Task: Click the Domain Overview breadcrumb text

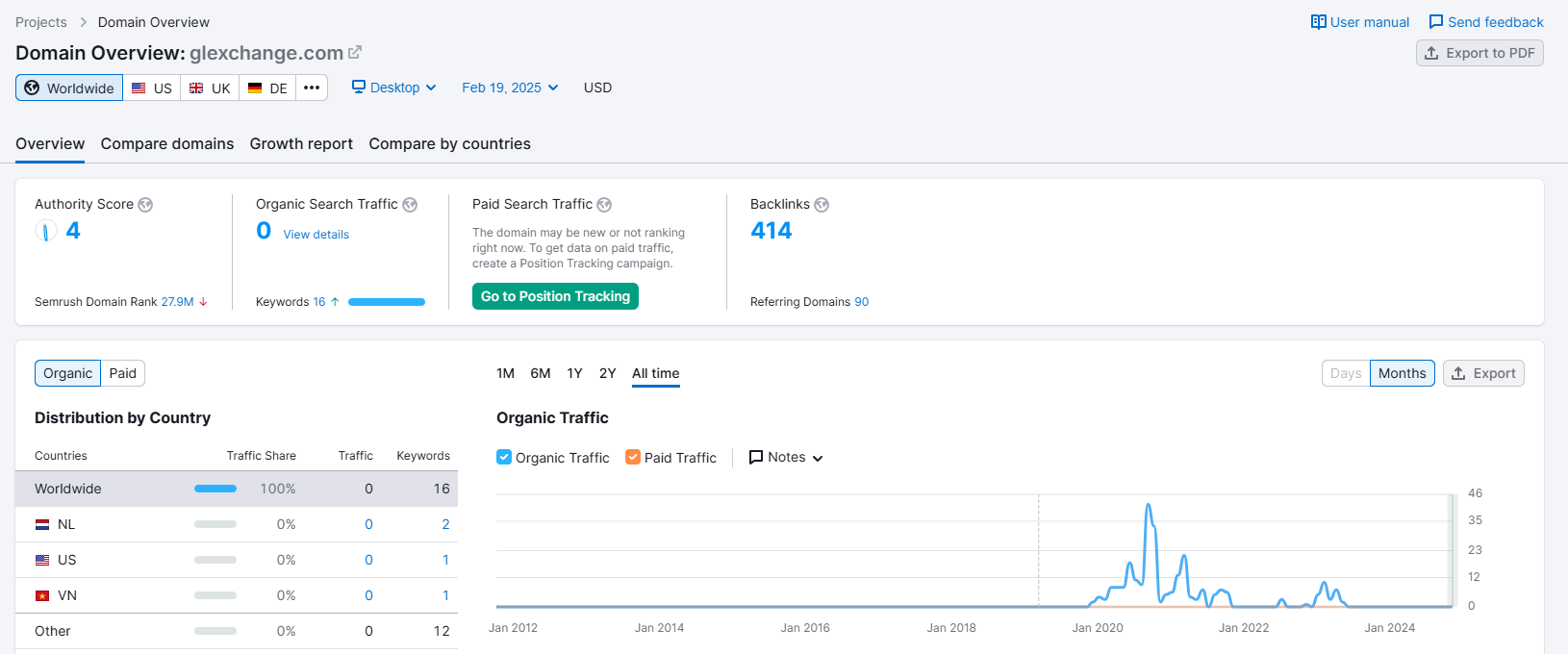Action: 154,22
